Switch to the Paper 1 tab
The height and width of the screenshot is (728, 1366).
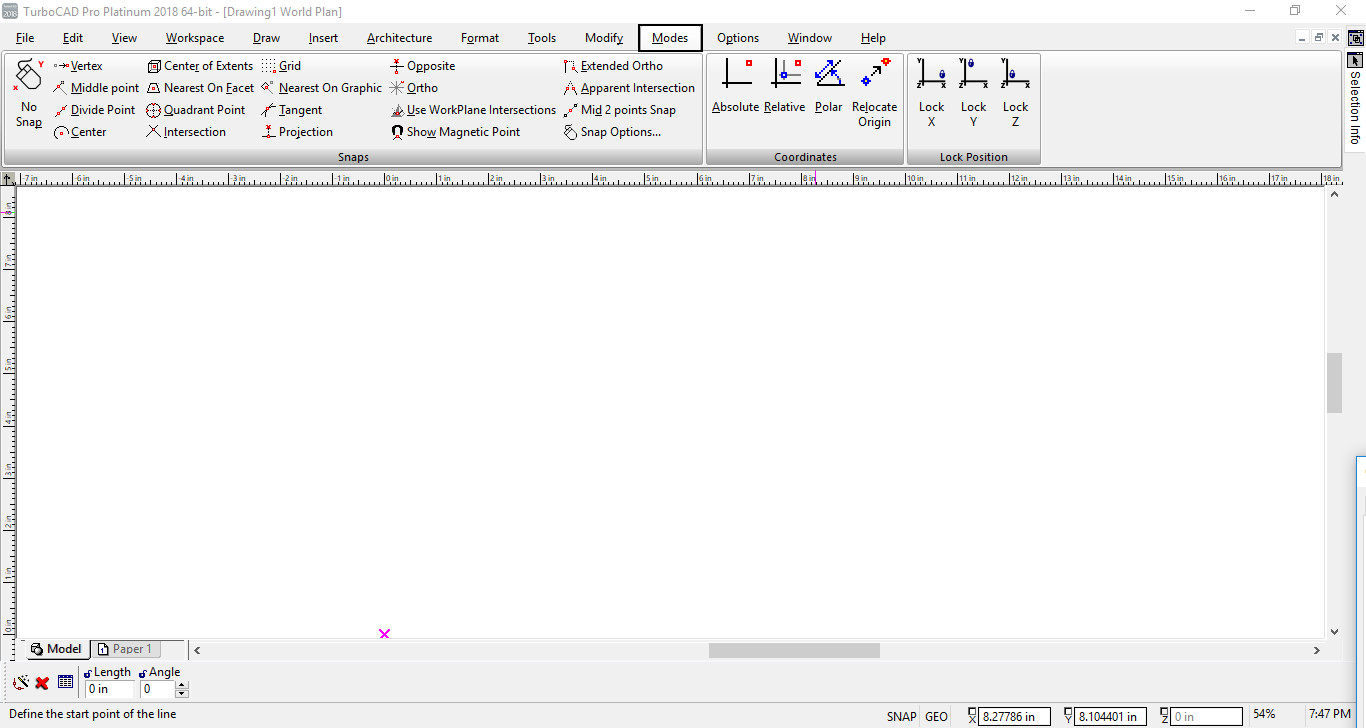(125, 649)
